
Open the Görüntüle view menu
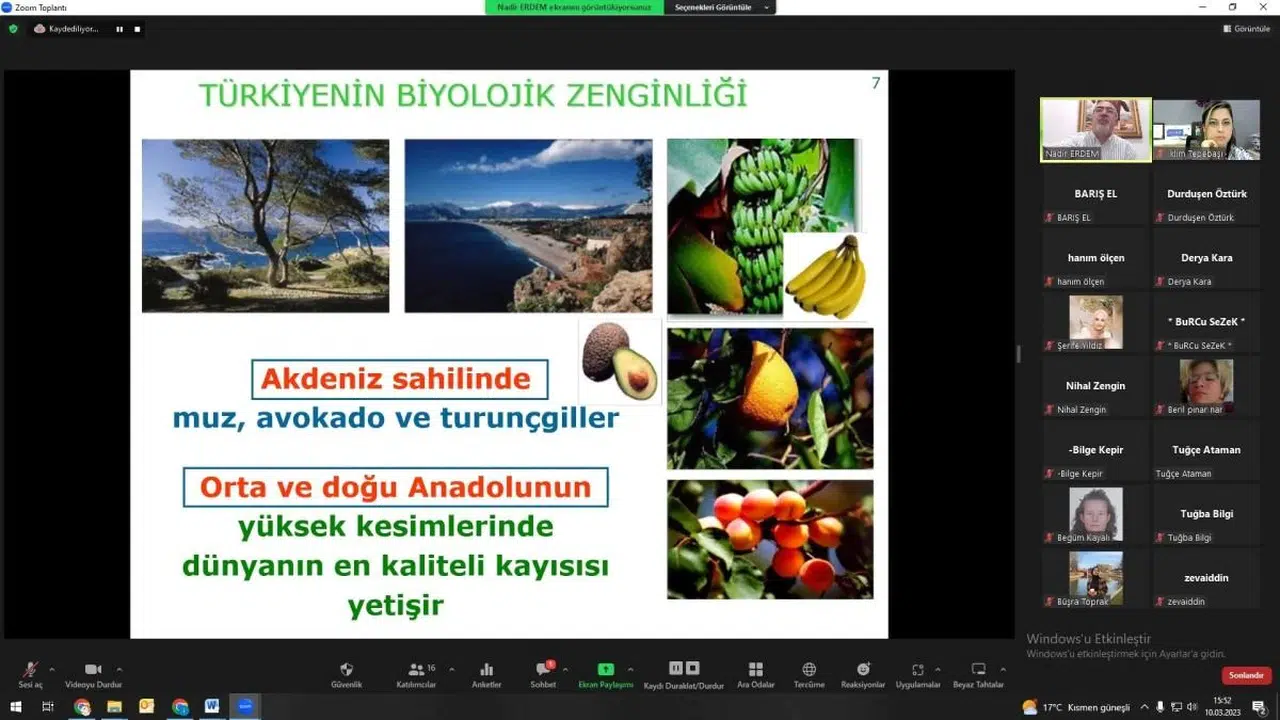point(1246,29)
